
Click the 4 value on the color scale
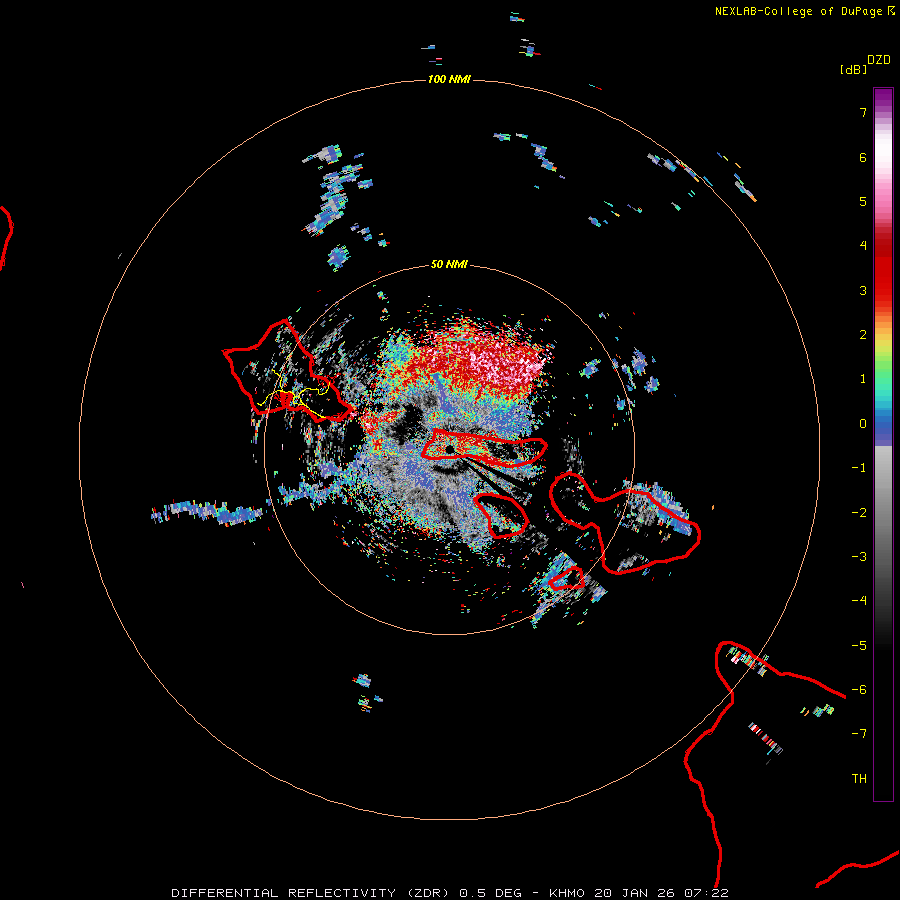[x=863, y=246]
